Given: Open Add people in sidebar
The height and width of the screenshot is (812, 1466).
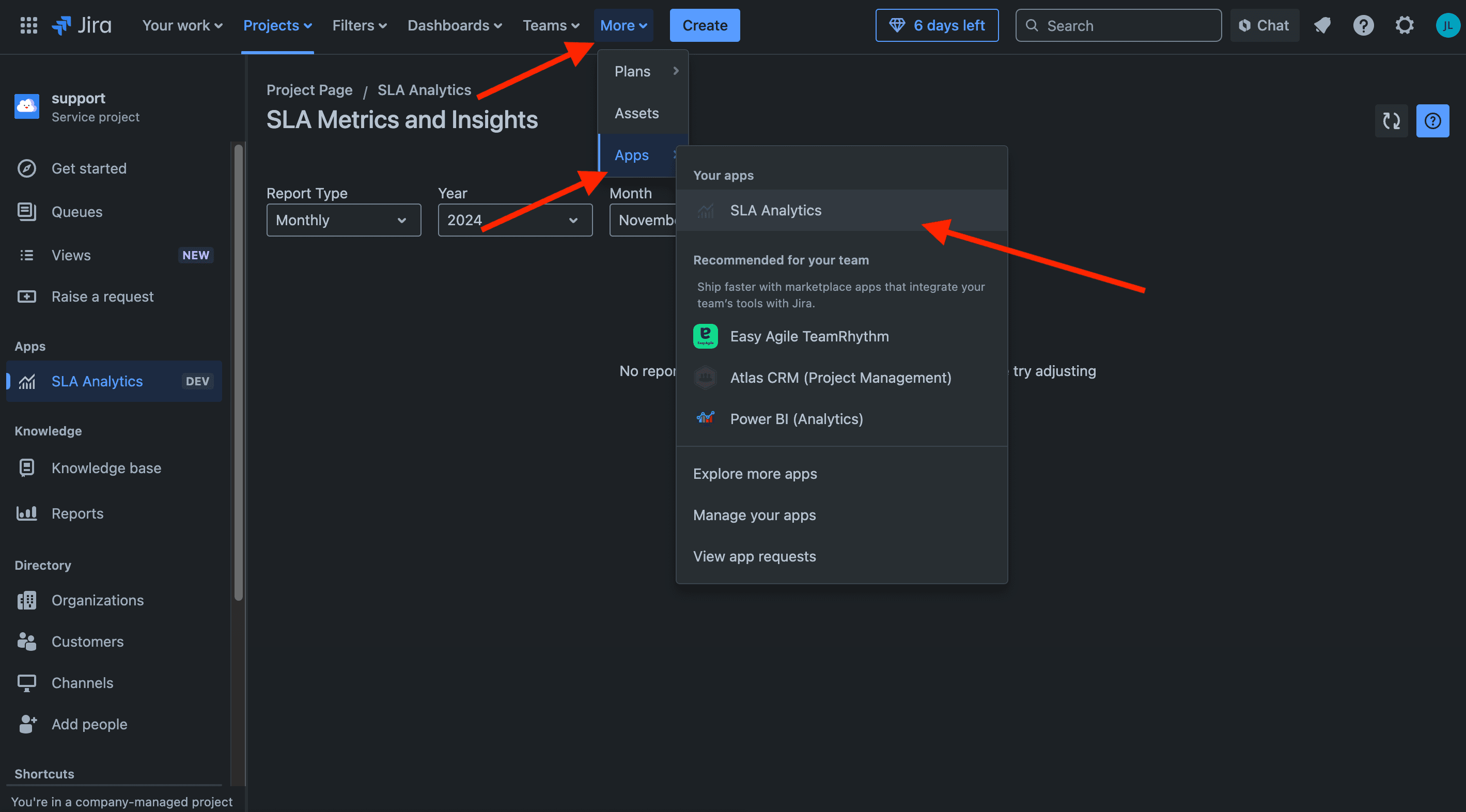Looking at the screenshot, I should tap(114, 724).
